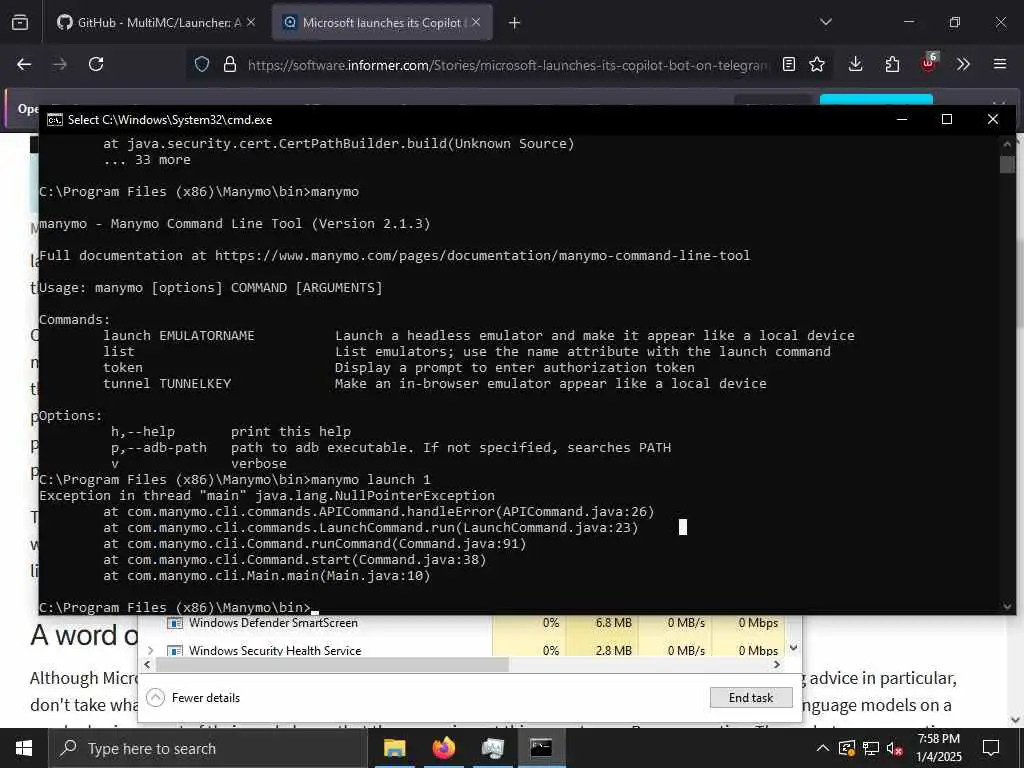The width and height of the screenshot is (1024, 768).
Task: Minimize the Firefox browser window
Action: (908, 22)
